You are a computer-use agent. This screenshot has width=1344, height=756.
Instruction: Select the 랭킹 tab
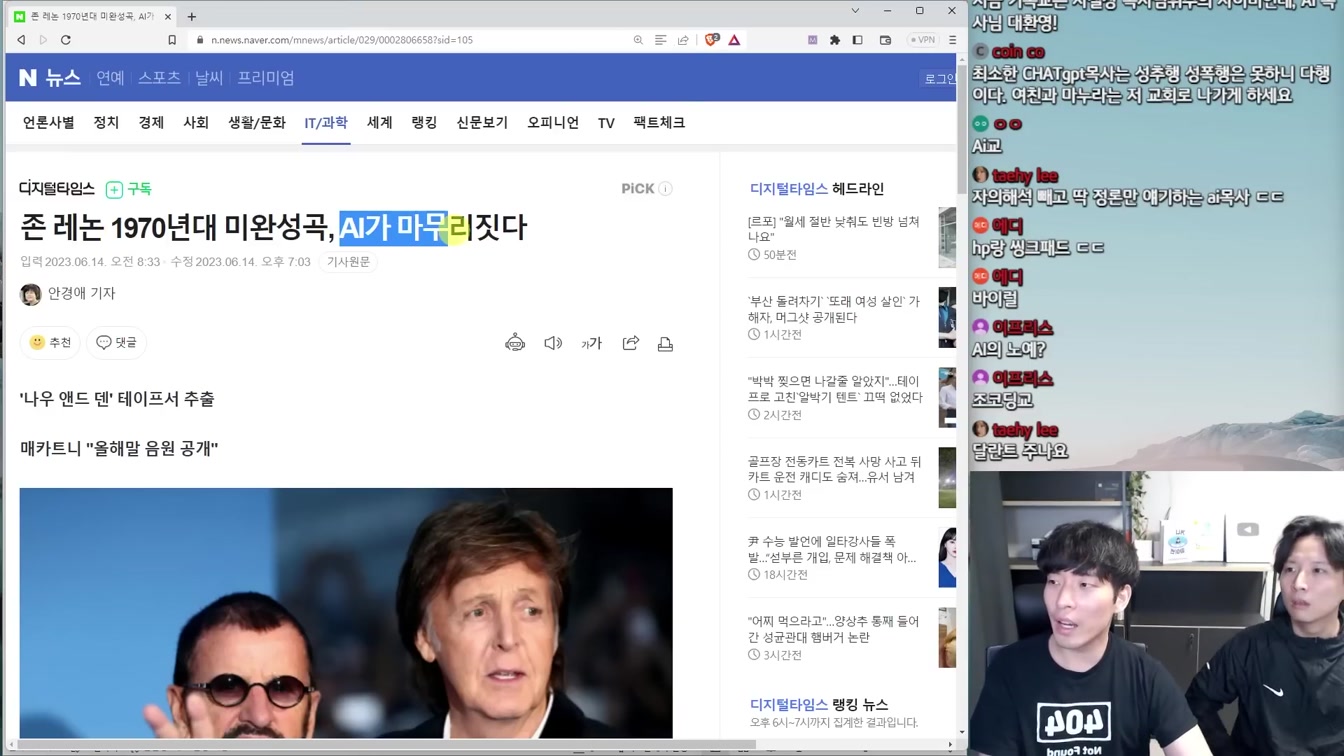[x=424, y=122]
